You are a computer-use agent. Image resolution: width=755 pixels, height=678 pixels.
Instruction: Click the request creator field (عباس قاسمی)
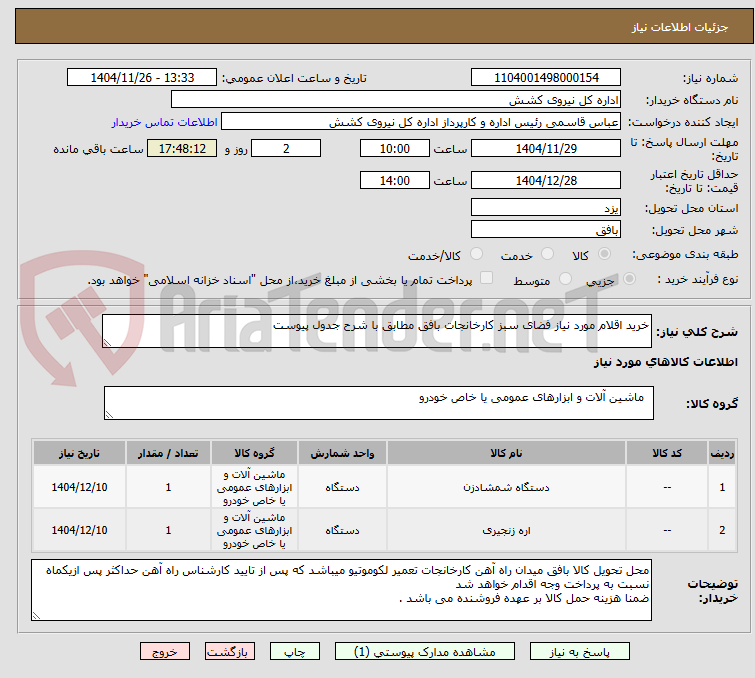[421, 122]
